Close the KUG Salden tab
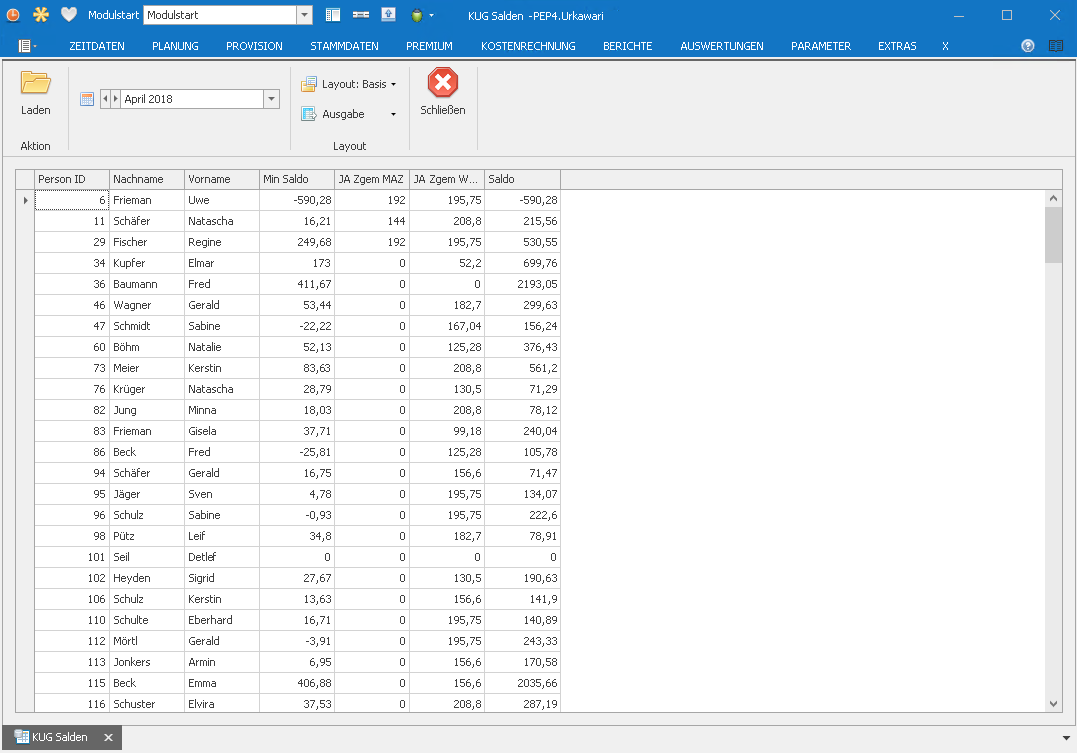Viewport: 1077px width, 753px height. pyautogui.click(x=108, y=738)
